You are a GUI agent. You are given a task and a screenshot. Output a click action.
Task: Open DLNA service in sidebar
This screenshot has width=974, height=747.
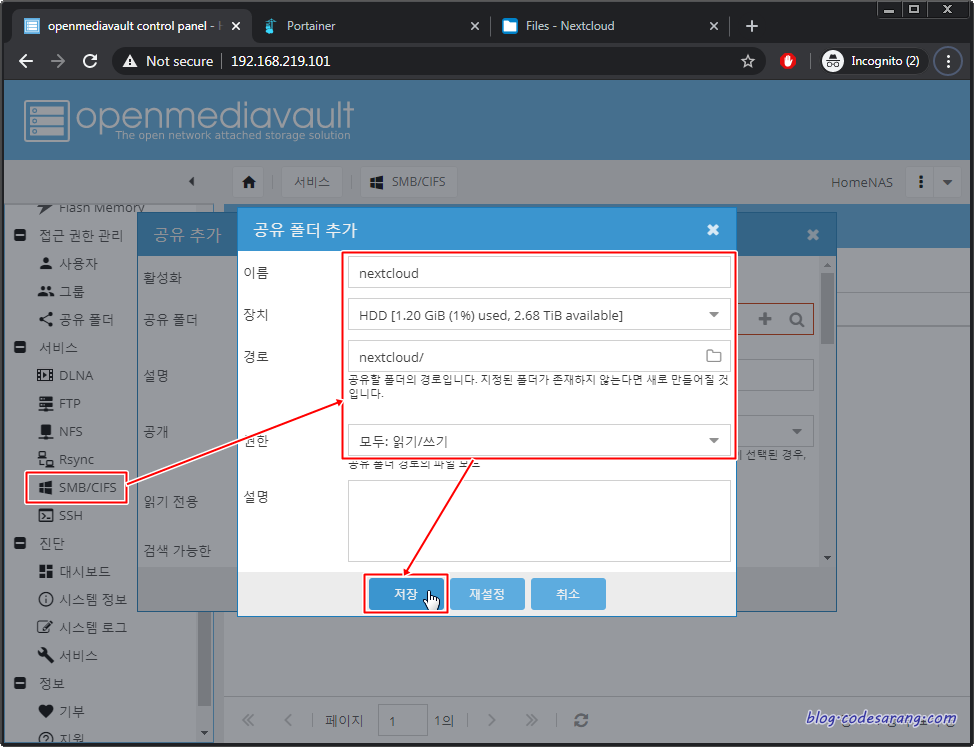point(65,375)
